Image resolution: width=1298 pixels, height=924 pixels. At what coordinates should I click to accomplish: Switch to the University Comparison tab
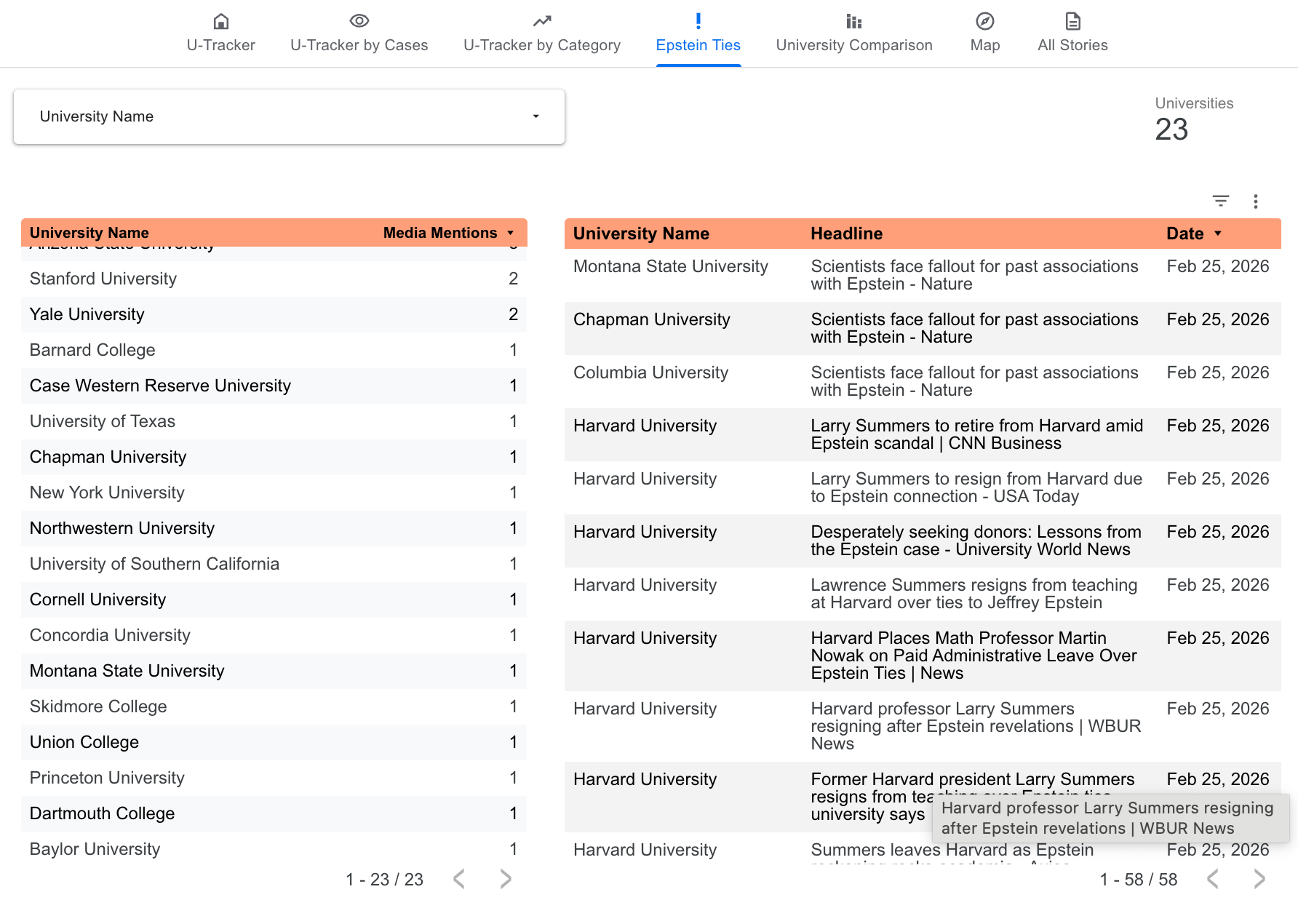[853, 45]
